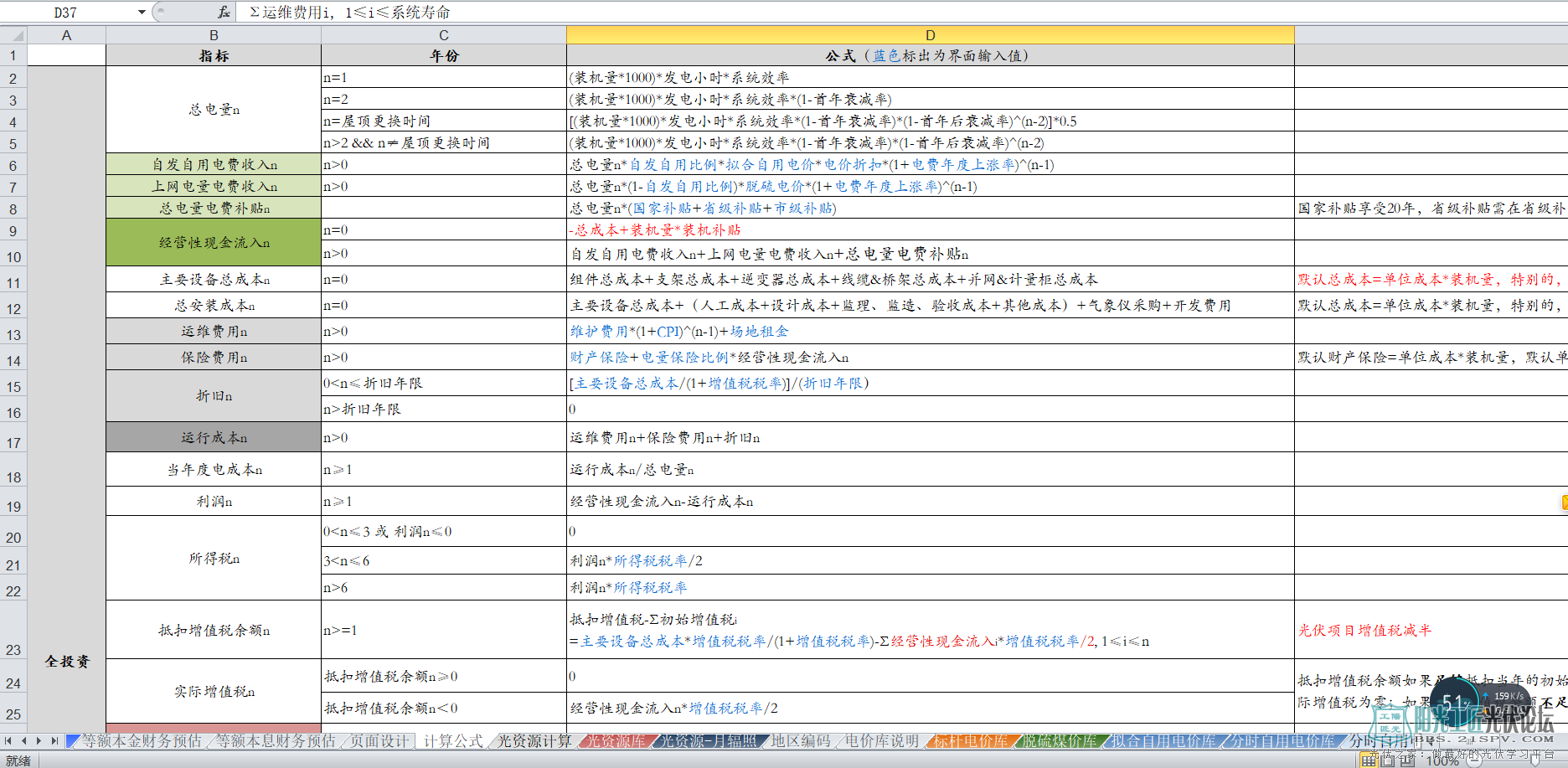1568x768 pixels.
Task: Select the n=屋顶更换时间 cell
Action: coord(444,121)
